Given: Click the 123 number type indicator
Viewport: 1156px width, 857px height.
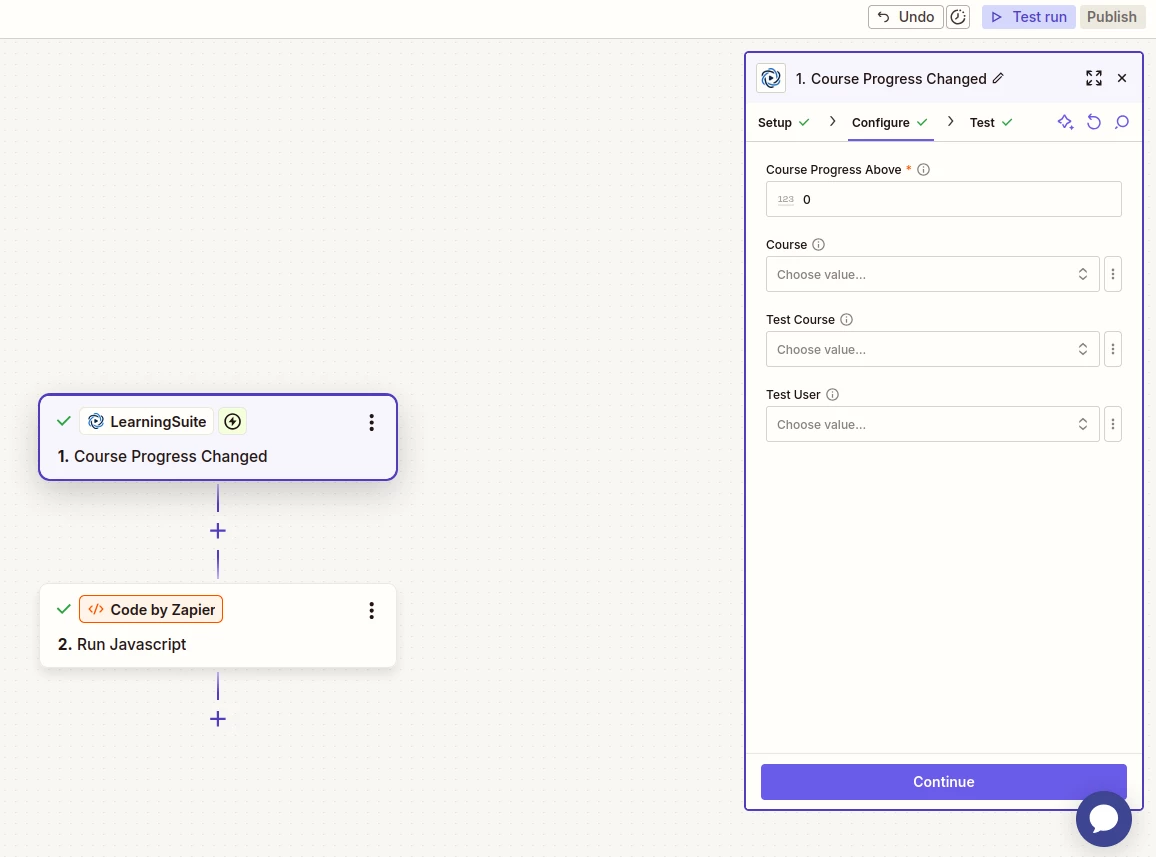Looking at the screenshot, I should pyautogui.click(x=786, y=199).
